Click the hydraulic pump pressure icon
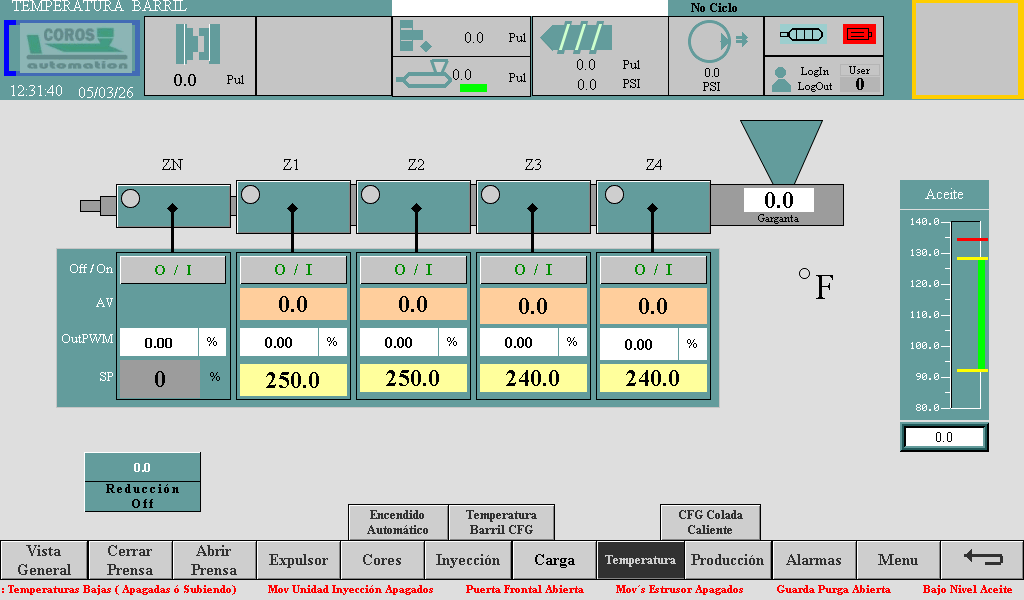 click(710, 41)
